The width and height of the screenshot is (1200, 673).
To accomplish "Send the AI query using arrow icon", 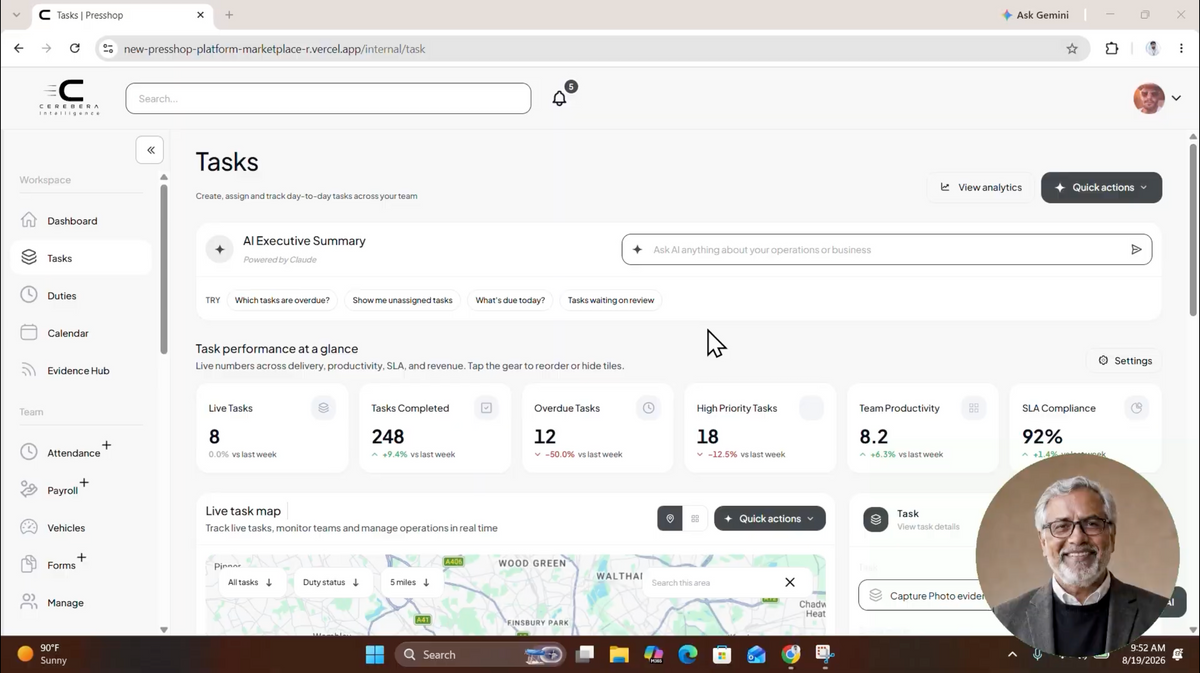I will [x=1136, y=250].
